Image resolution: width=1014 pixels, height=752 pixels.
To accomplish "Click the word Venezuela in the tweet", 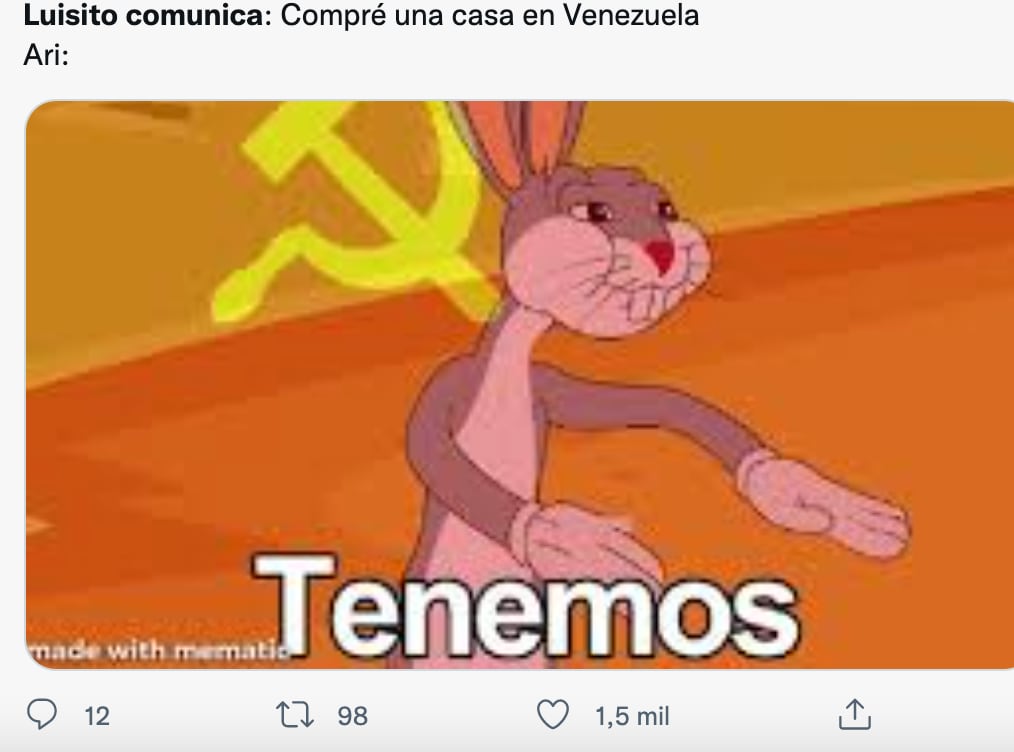I will tap(631, 16).
